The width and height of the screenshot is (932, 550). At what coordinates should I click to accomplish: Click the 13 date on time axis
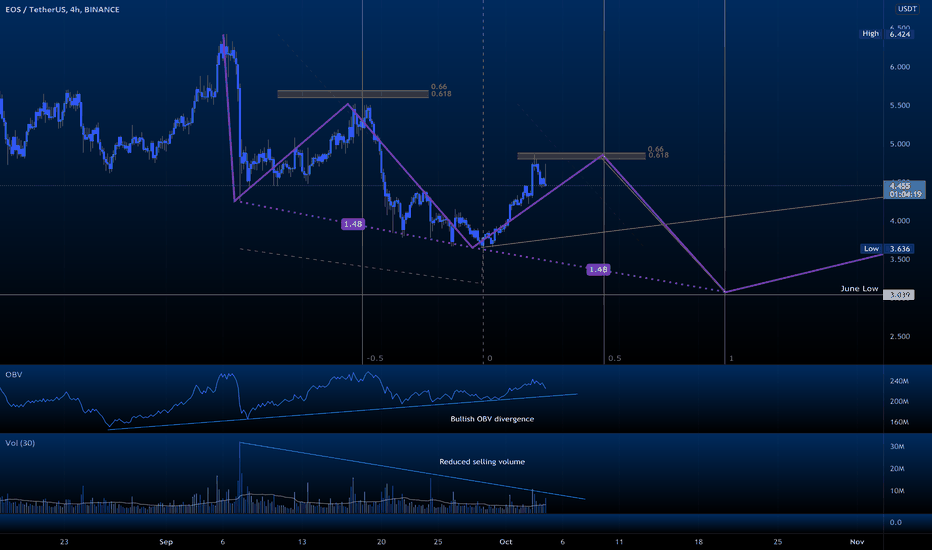[x=302, y=542]
